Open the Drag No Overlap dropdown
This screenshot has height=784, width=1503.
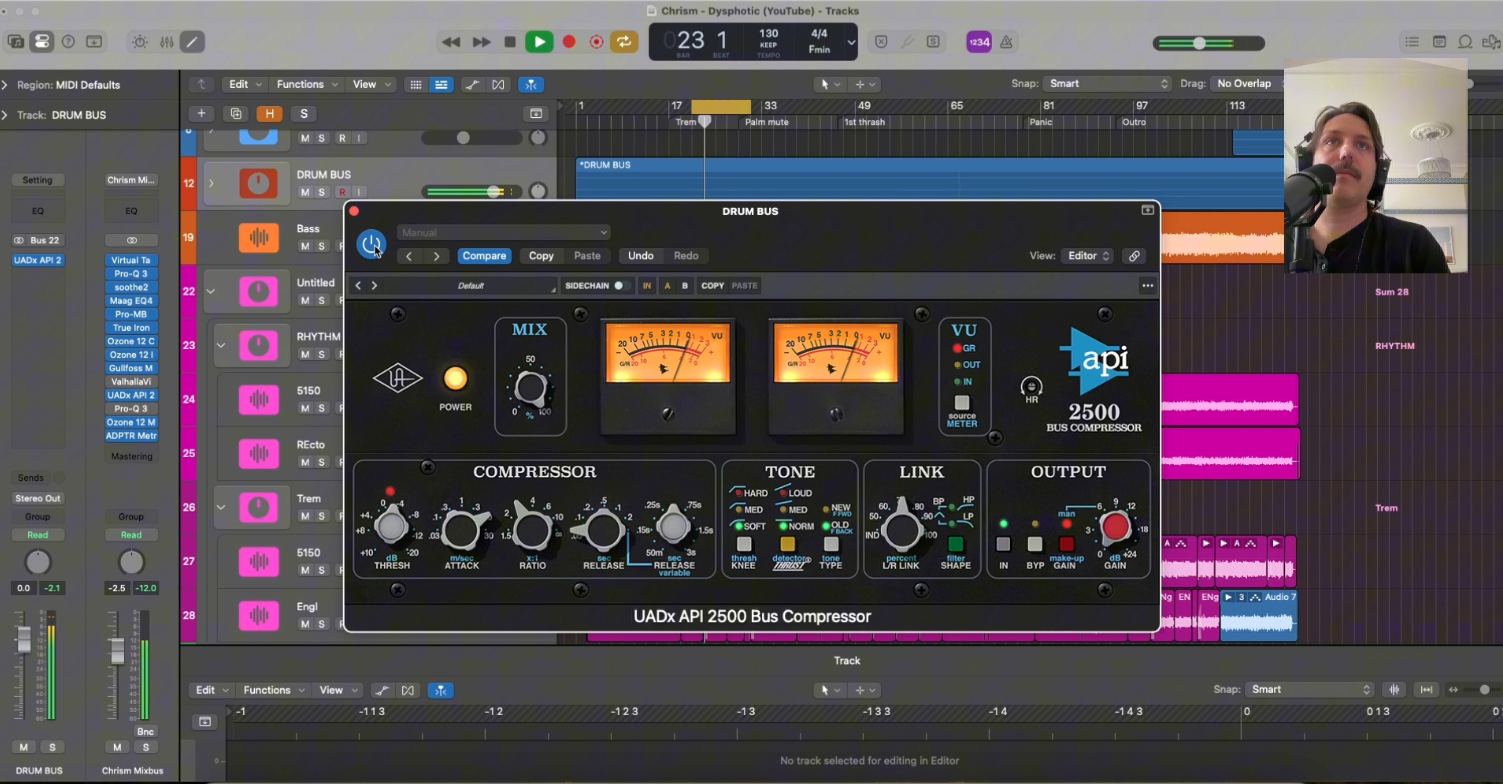point(1246,83)
